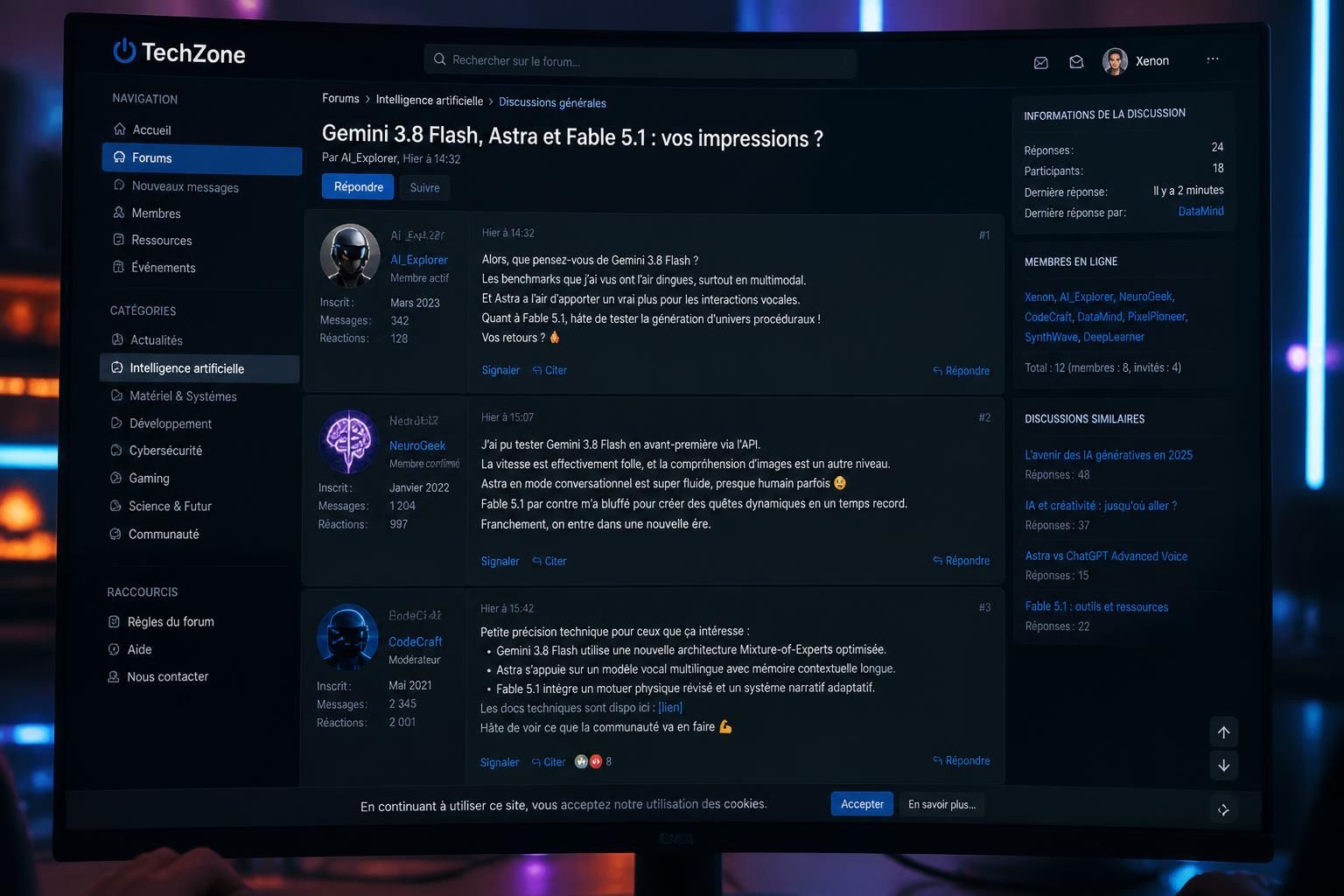The width and height of the screenshot is (1344, 896).
Task: Select Forums in the navigation sidebar
Action: (201, 157)
